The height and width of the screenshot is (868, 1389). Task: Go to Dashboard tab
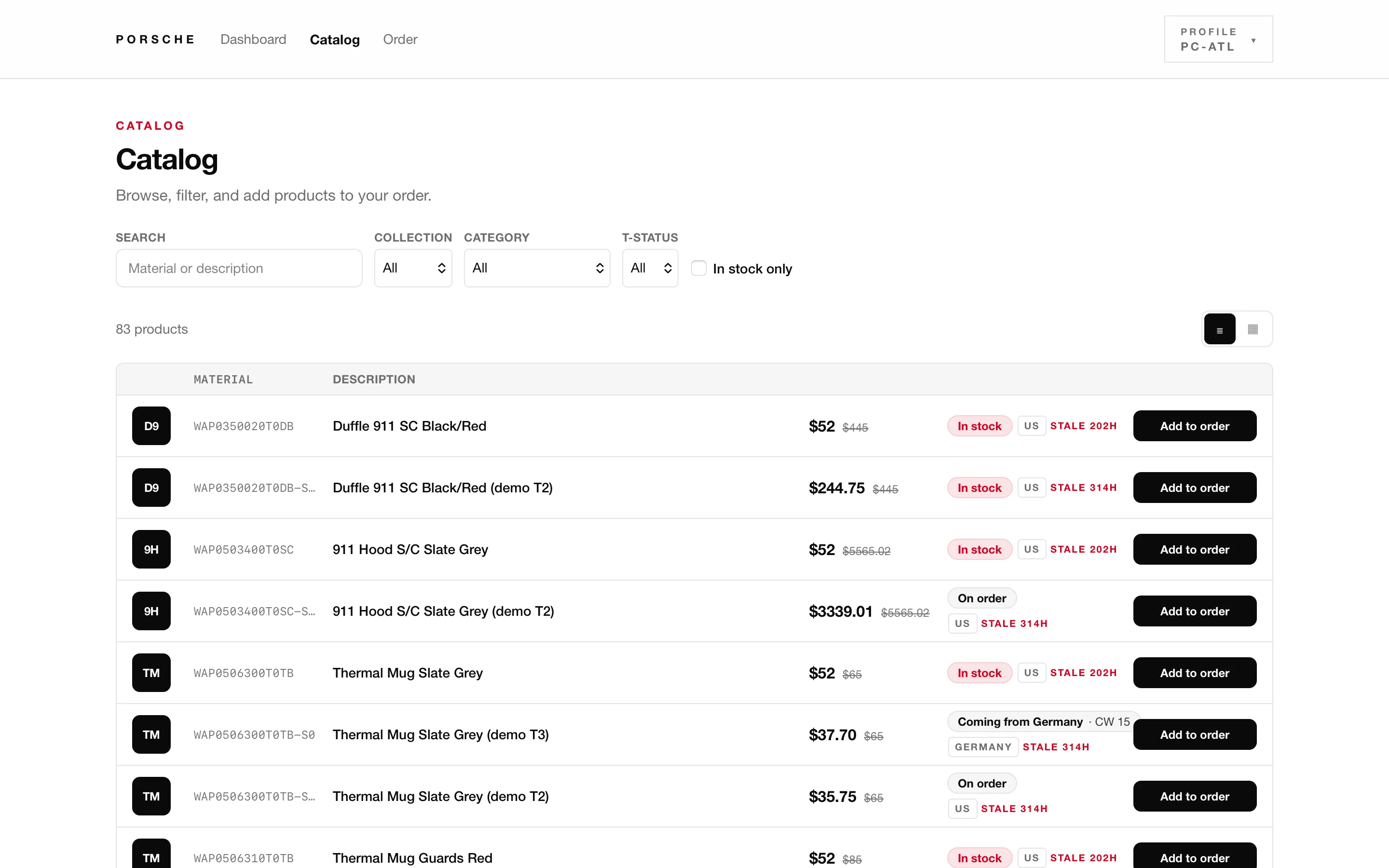click(x=253, y=40)
